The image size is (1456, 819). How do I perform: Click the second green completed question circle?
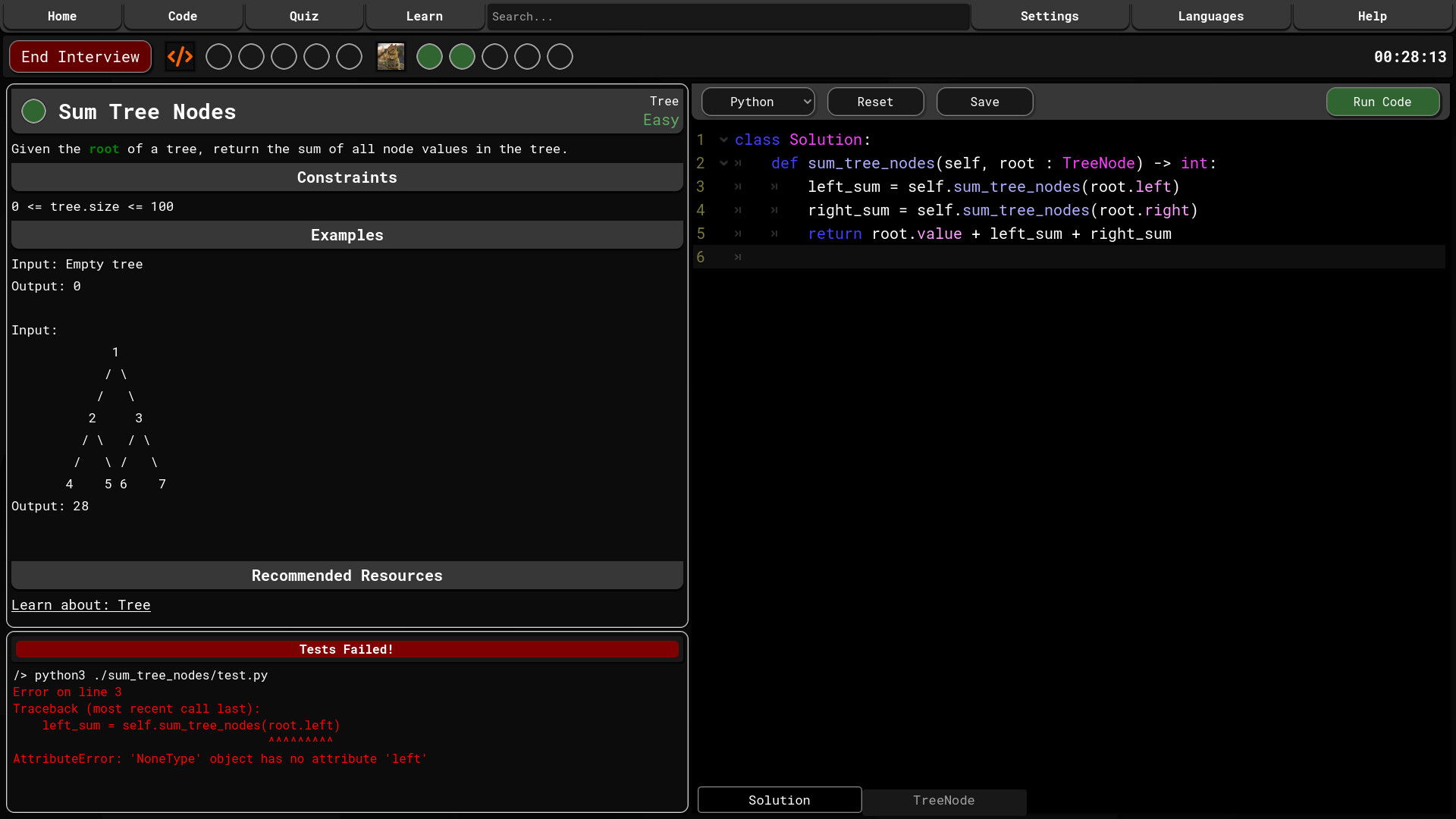click(x=462, y=56)
